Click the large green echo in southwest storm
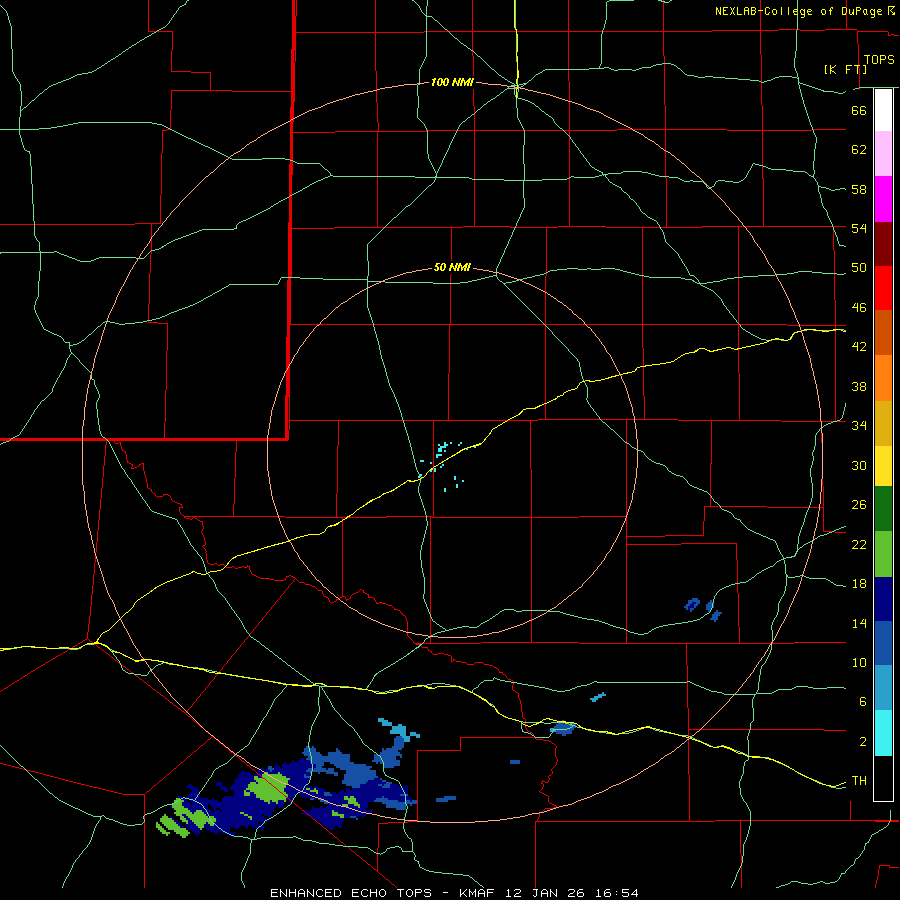Screen dimensions: 900x900 point(266,786)
